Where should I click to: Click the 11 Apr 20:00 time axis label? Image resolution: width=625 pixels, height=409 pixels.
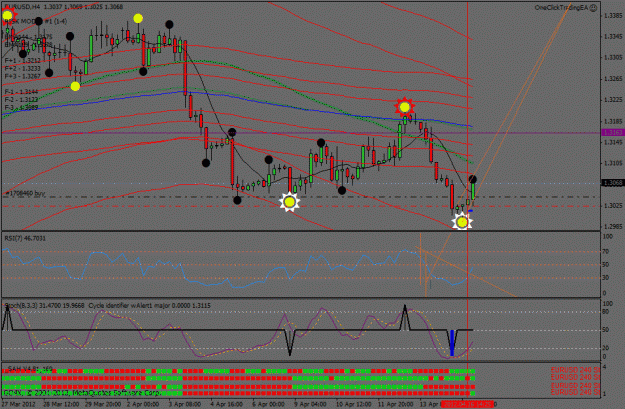click(394, 404)
